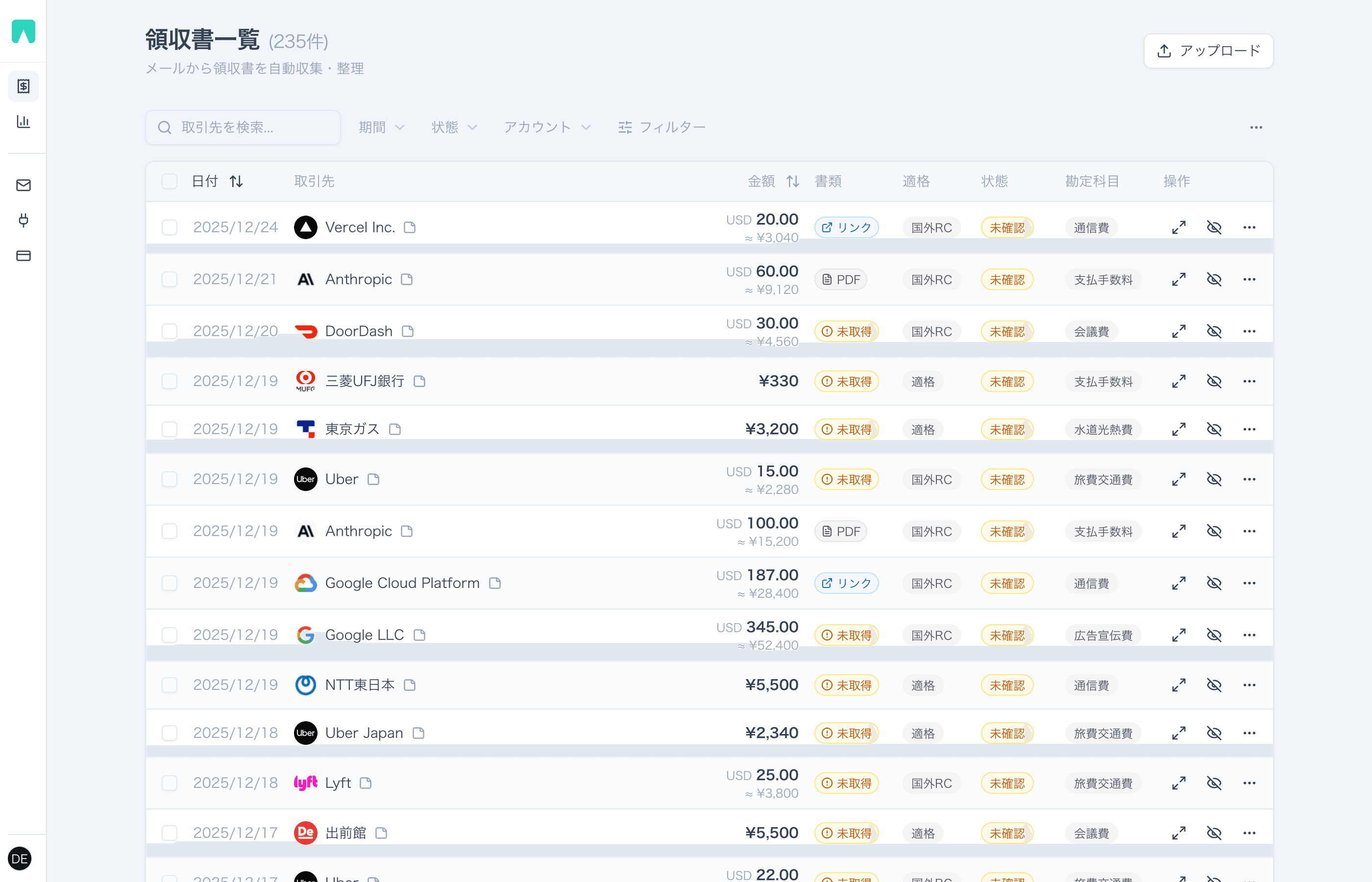Toggle the select-all checkbox in header
Image resolution: width=1372 pixels, height=882 pixels.
(x=170, y=182)
